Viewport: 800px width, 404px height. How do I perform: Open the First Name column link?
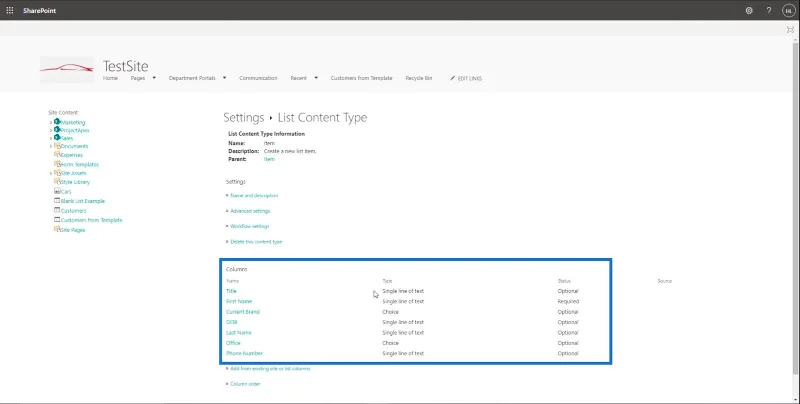click(239, 301)
